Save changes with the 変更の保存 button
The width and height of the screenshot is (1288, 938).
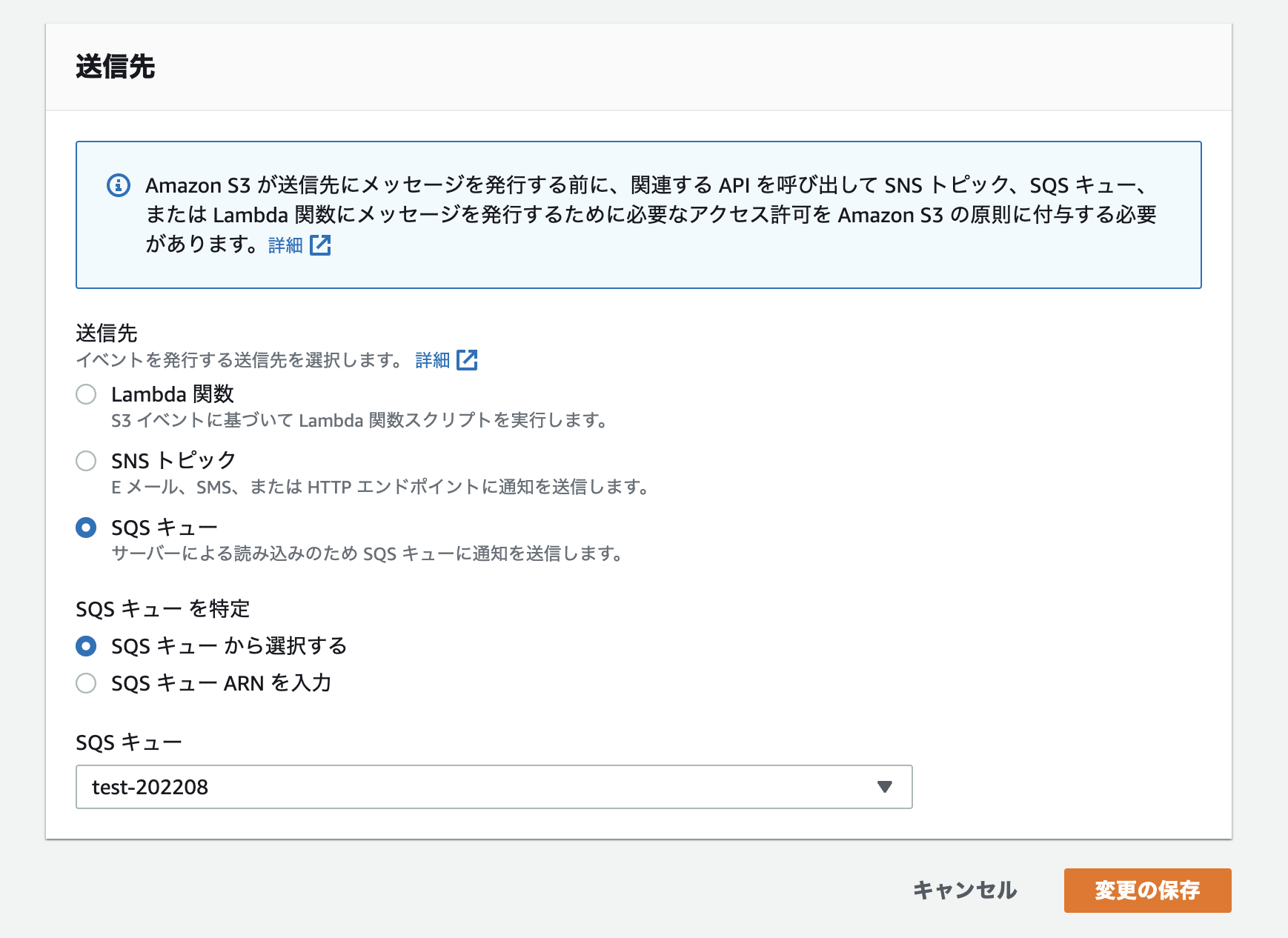[x=1147, y=891]
